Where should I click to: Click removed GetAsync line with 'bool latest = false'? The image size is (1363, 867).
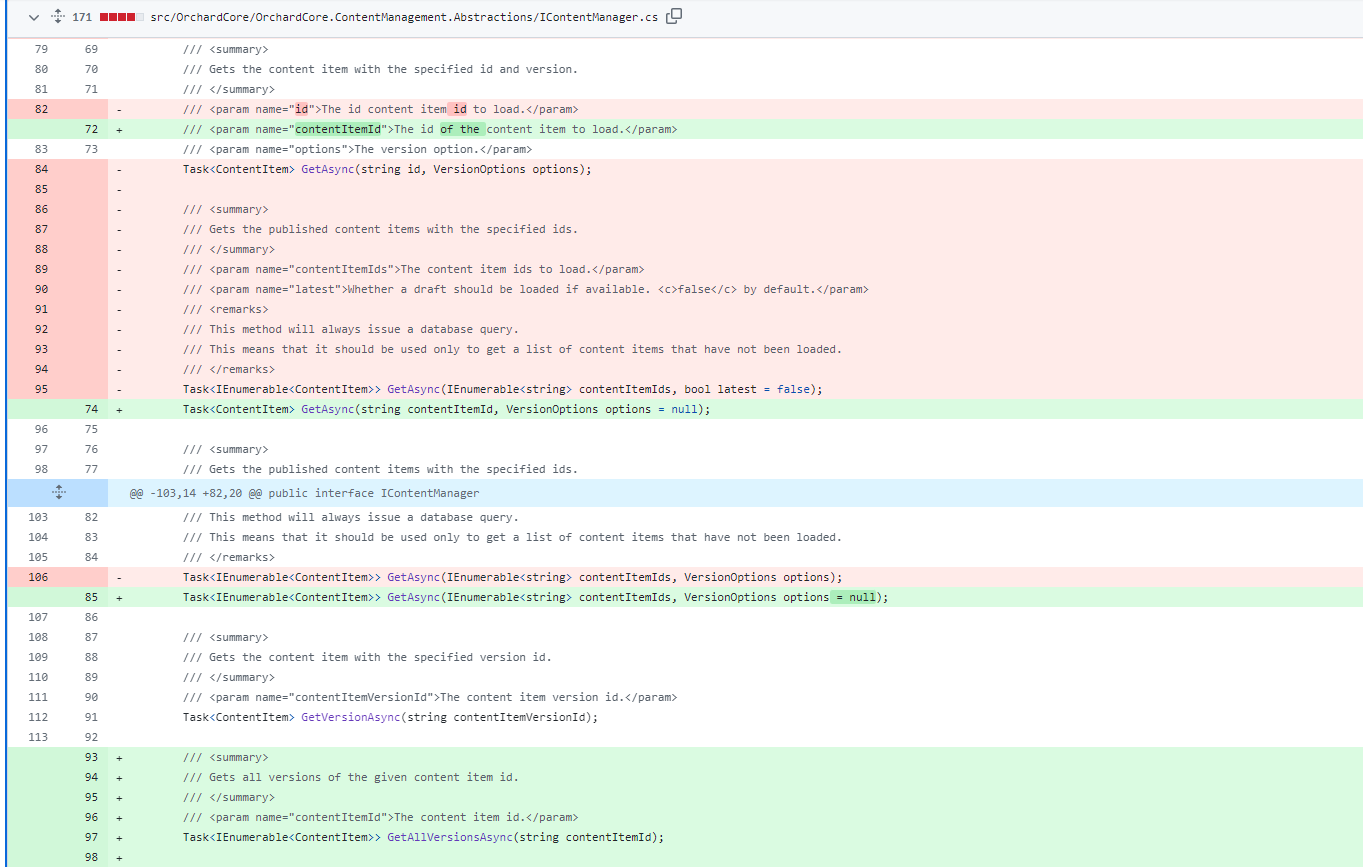(x=502, y=389)
